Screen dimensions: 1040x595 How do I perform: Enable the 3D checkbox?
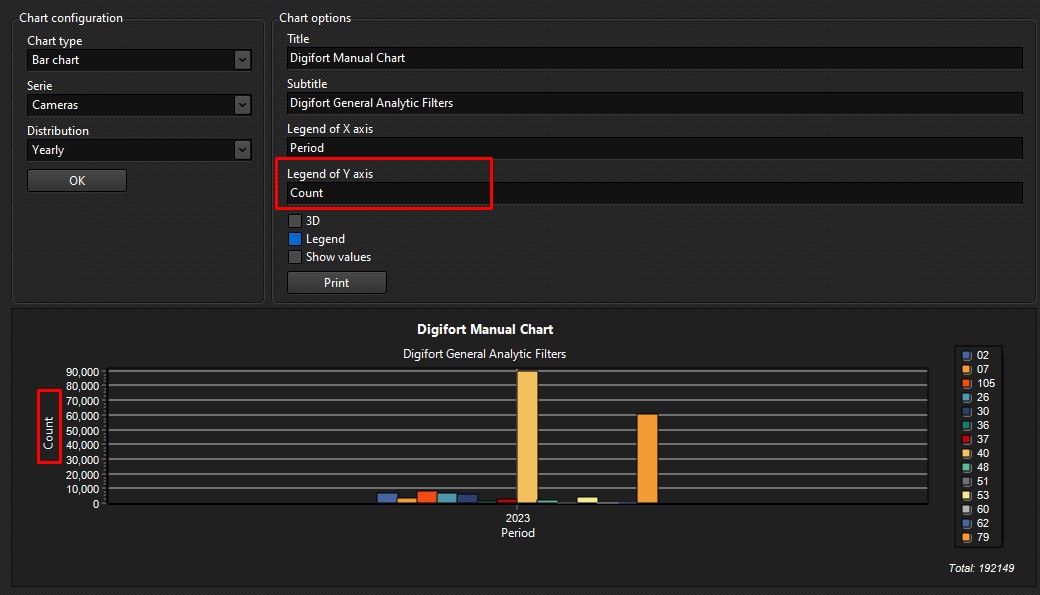[295, 221]
